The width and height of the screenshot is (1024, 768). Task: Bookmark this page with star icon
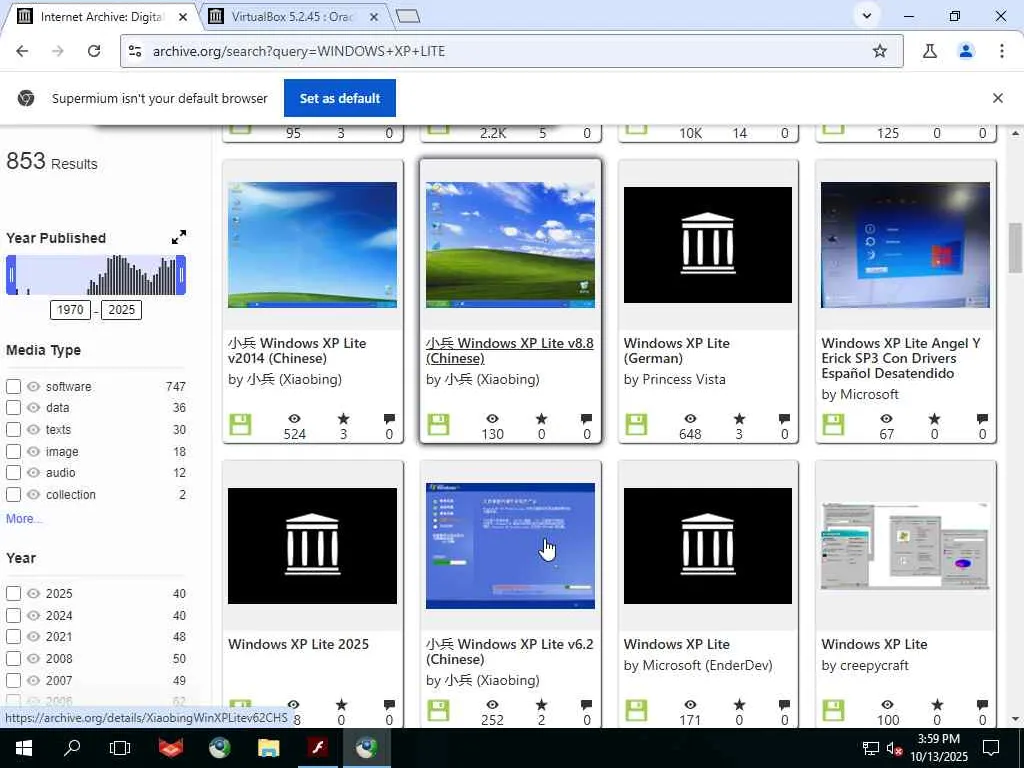[880, 51]
